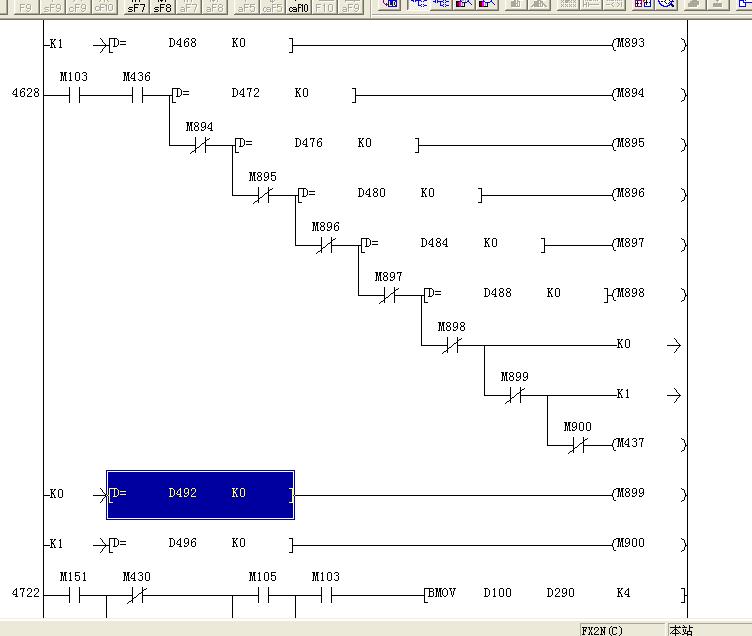Select the M437 output coil
The width and height of the screenshot is (752, 636).
[630, 444]
